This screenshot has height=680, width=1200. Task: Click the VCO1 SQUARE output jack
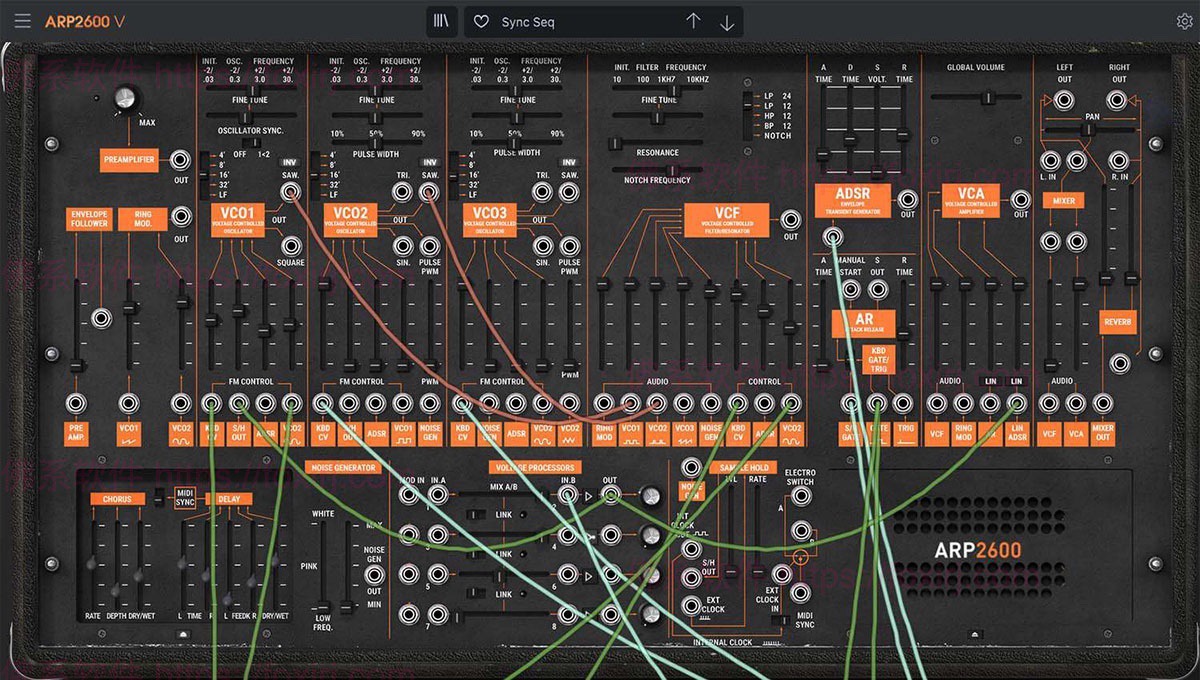tap(291, 245)
